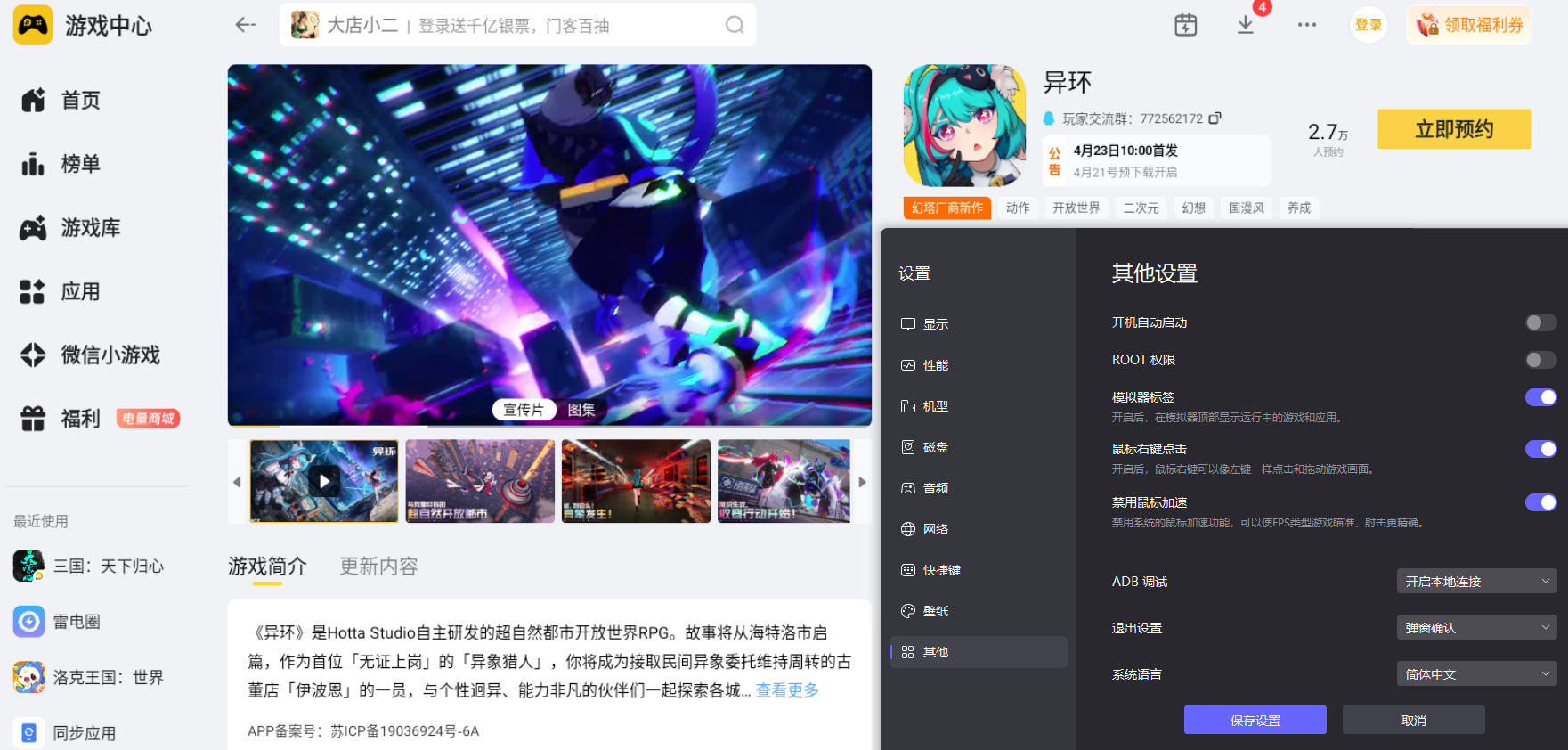Viewport: 1568px width, 750px height.
Task: Turn off 禁用鼠标加速 toggle
Action: (1540, 502)
